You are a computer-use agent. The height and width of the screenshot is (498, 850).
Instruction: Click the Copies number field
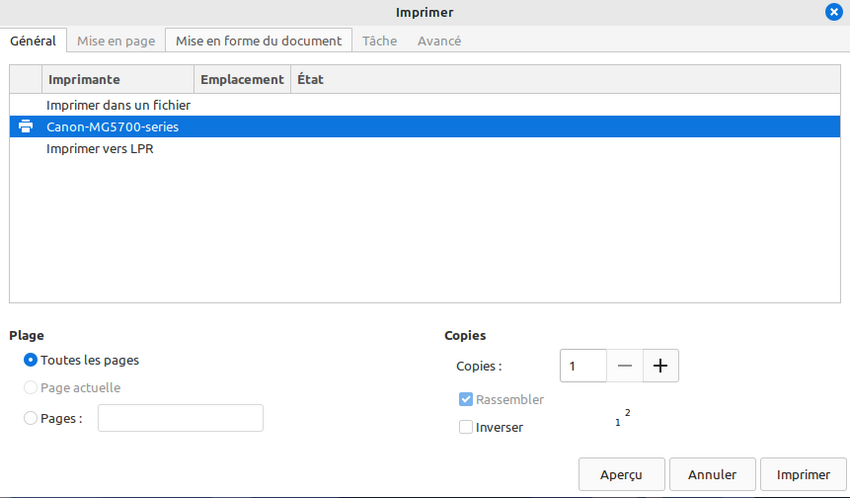[583, 366]
